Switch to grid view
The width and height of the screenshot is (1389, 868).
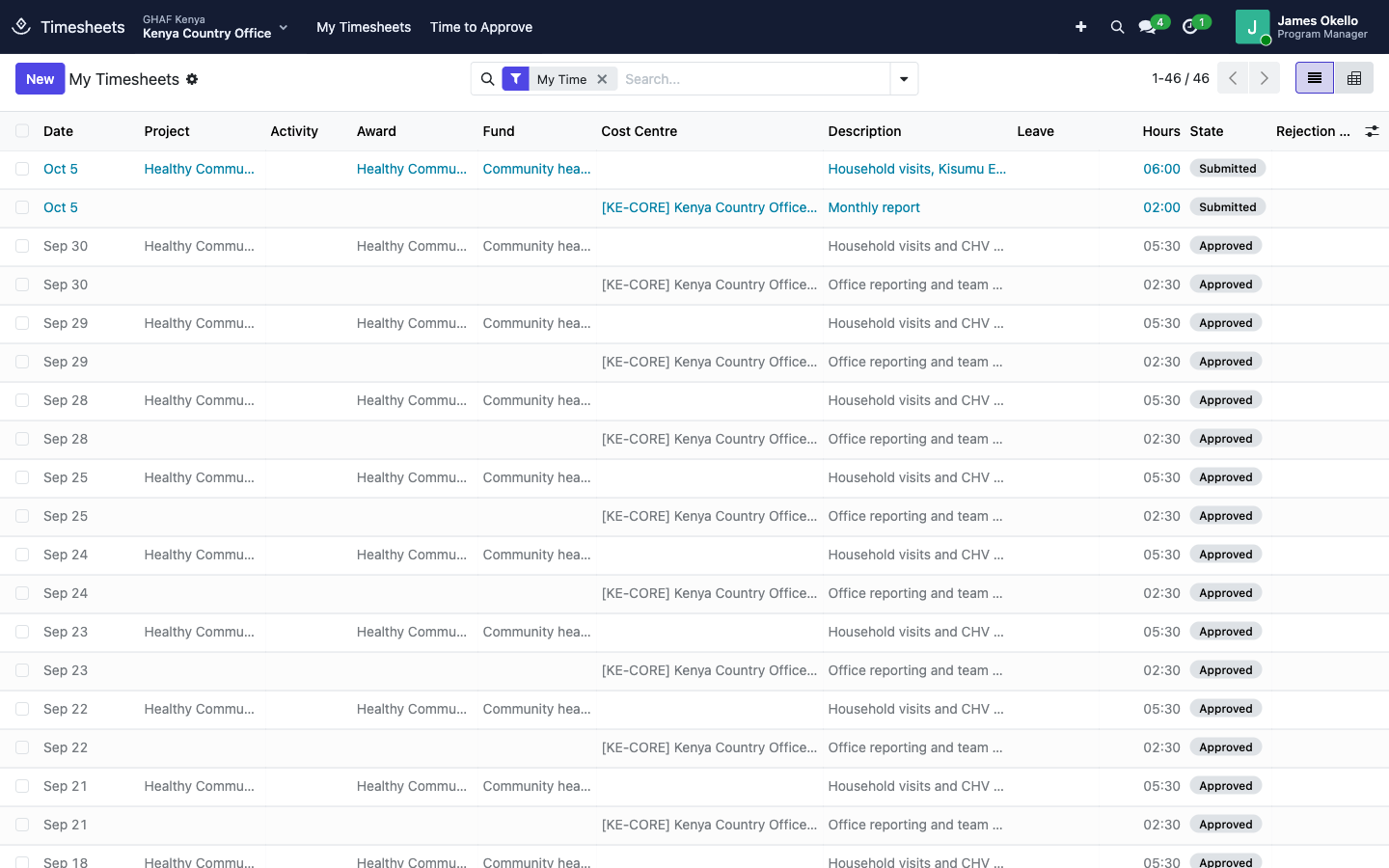click(1354, 78)
